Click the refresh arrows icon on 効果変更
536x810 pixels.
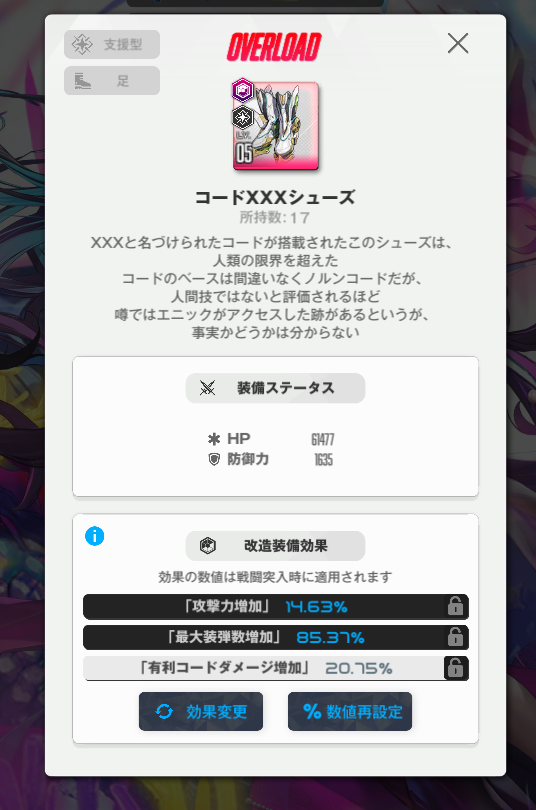(x=164, y=711)
